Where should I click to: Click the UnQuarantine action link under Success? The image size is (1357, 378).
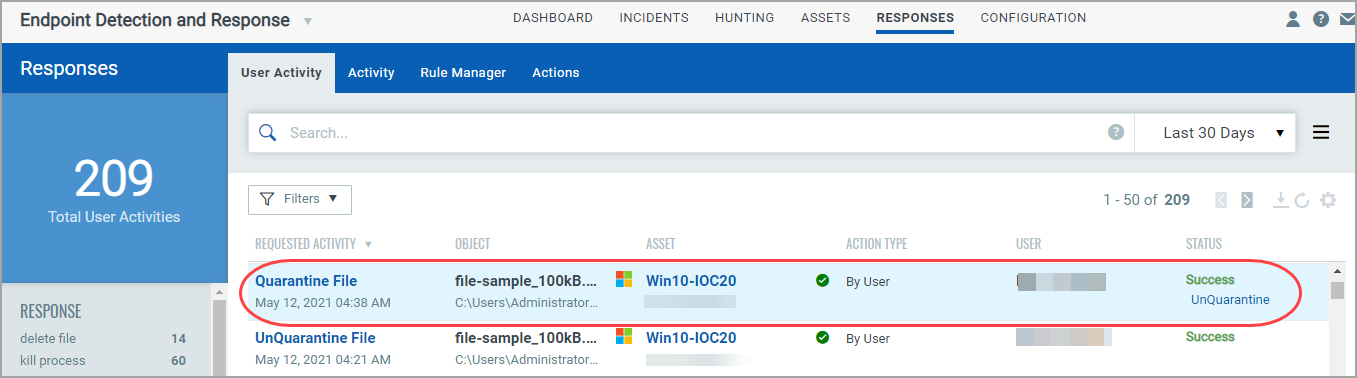(x=1230, y=300)
